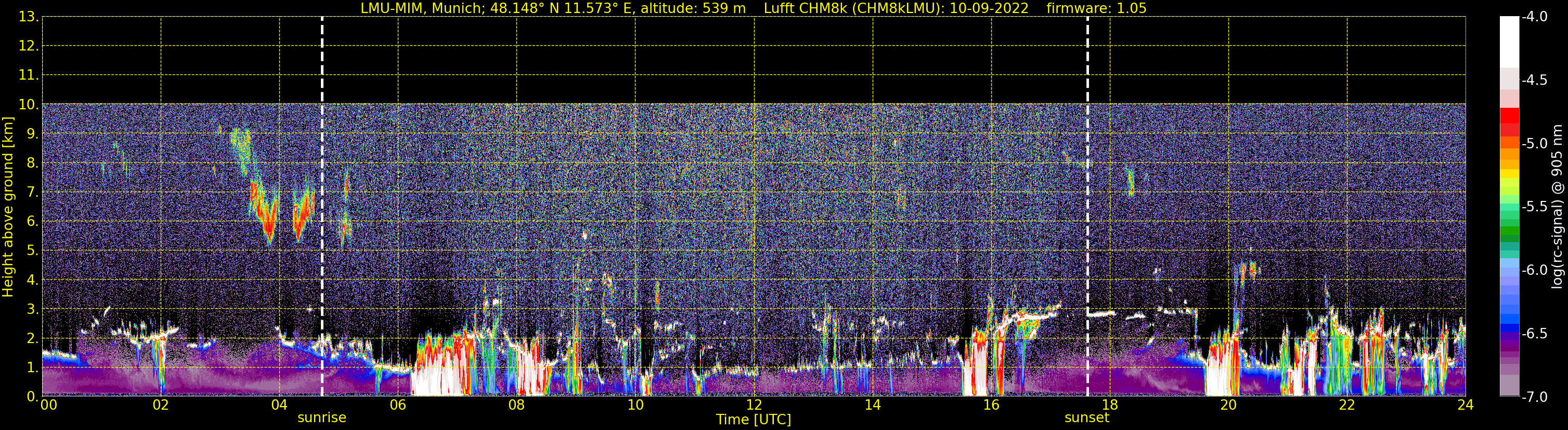This screenshot has width=1568, height=430.
Task: Click the white top section of the colorbar
Action: pyautogui.click(x=1509, y=42)
